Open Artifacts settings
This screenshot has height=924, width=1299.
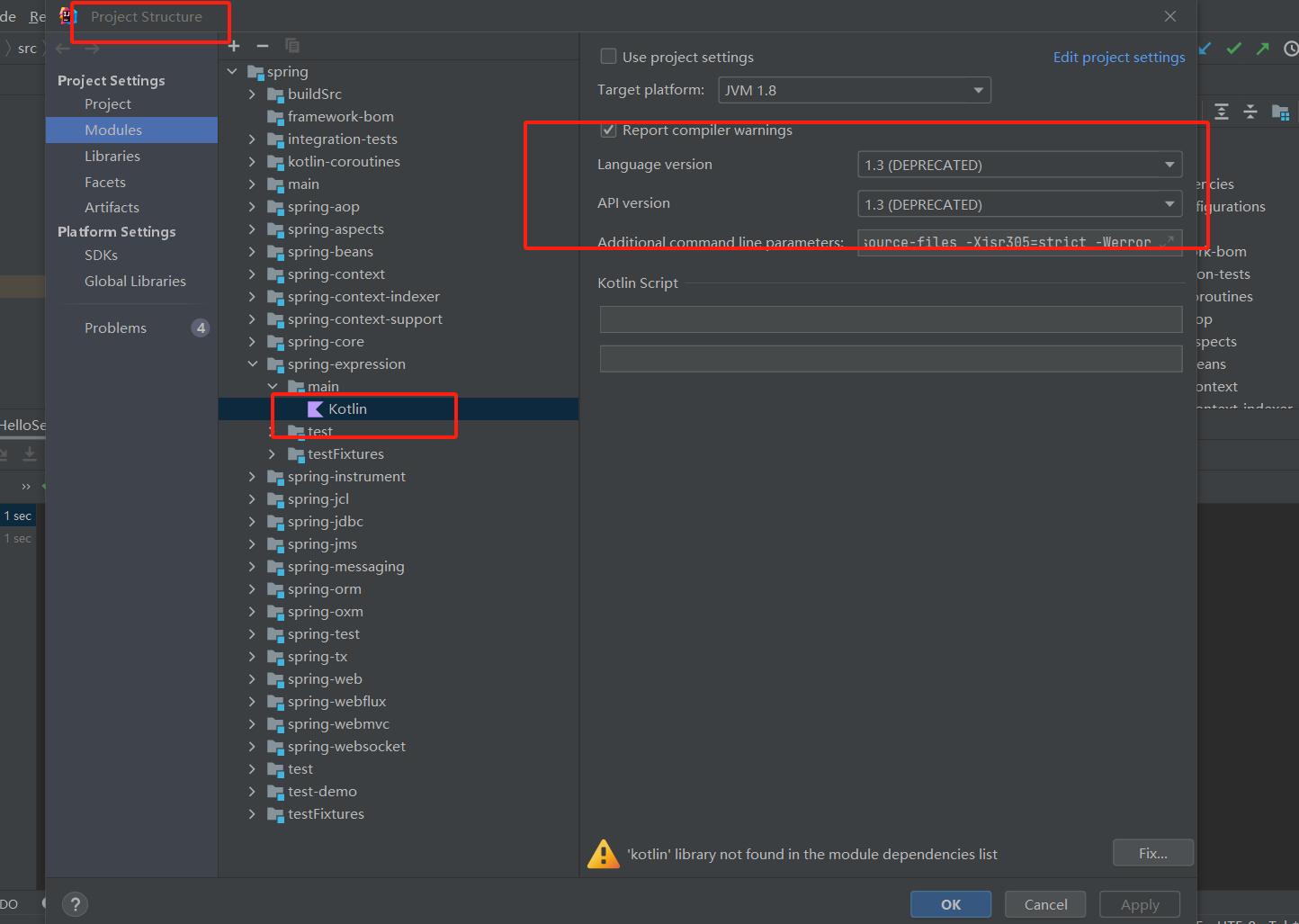click(112, 208)
